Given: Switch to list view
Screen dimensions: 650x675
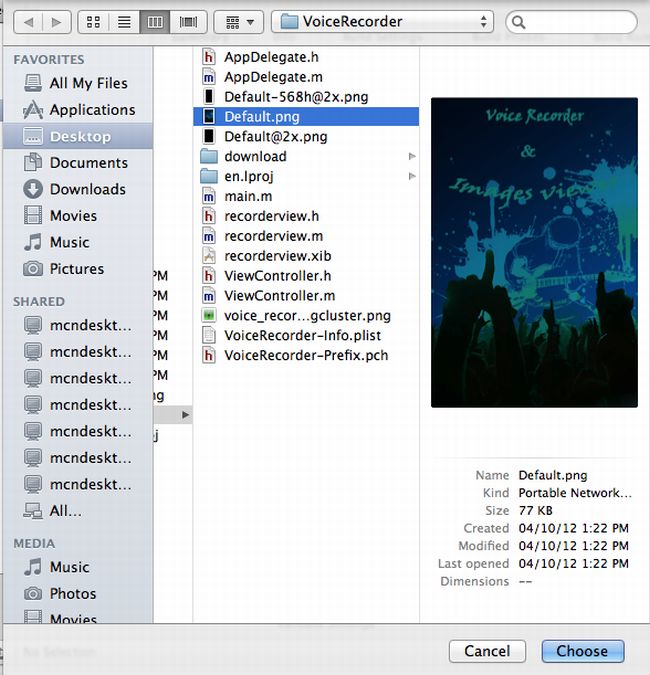Looking at the screenshot, I should click(x=124, y=22).
